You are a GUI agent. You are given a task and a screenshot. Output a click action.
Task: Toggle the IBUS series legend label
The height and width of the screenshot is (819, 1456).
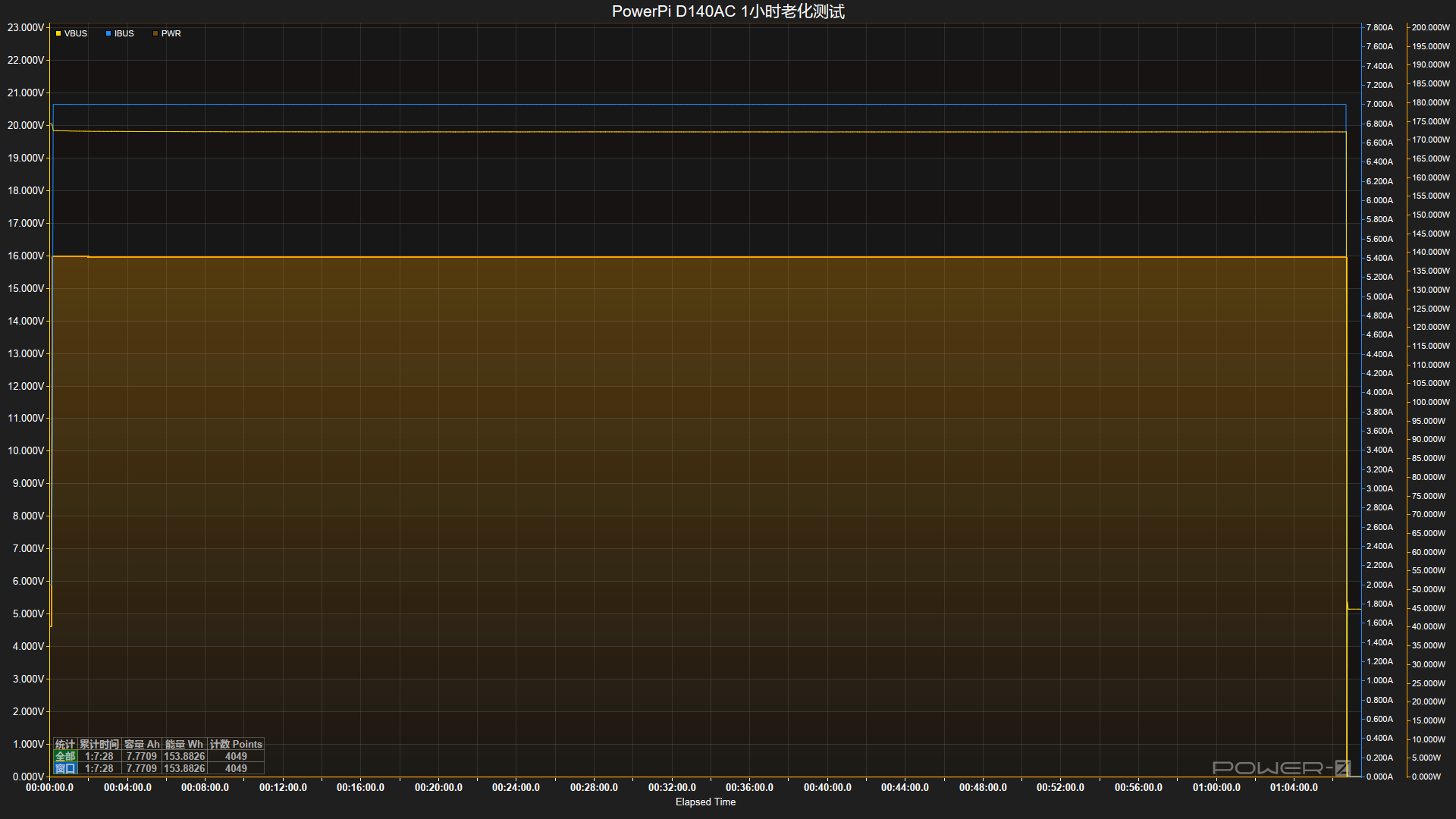[124, 33]
